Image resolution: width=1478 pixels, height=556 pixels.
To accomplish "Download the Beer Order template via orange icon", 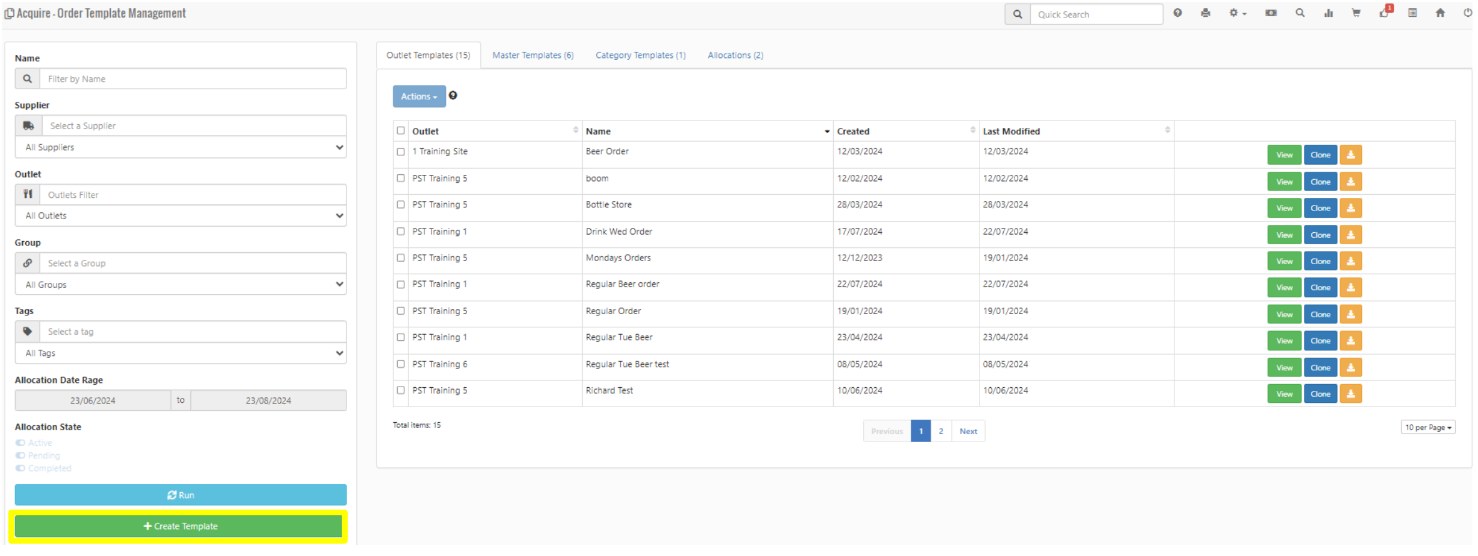I will coord(1350,155).
